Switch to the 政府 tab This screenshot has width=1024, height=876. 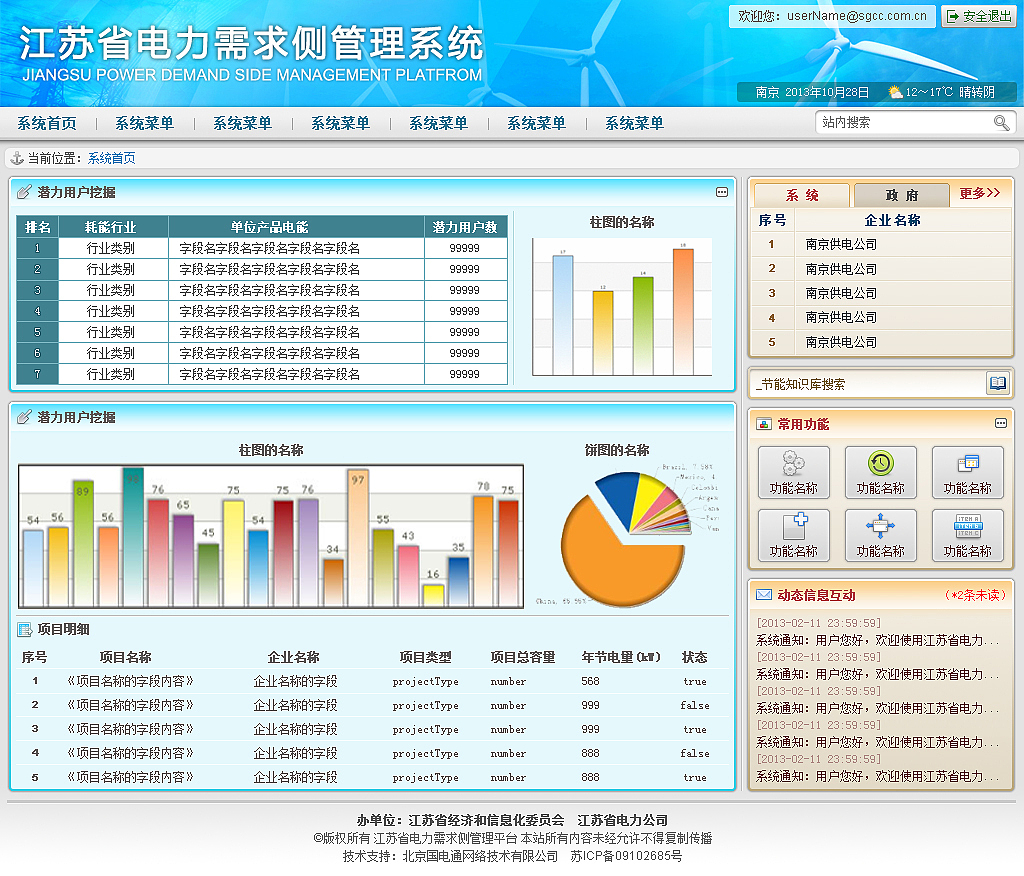(901, 195)
